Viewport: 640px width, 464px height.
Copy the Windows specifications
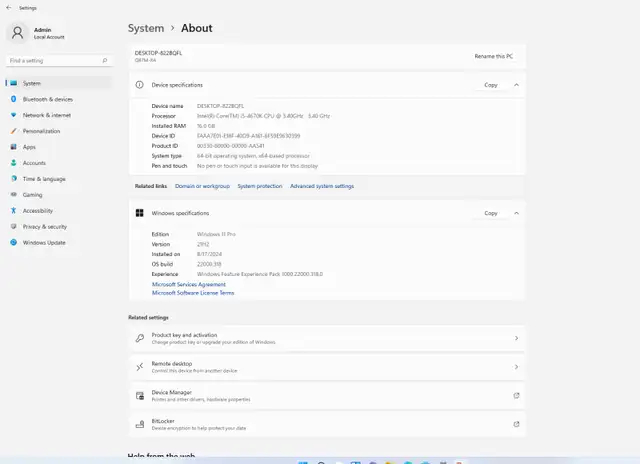pyautogui.click(x=491, y=213)
